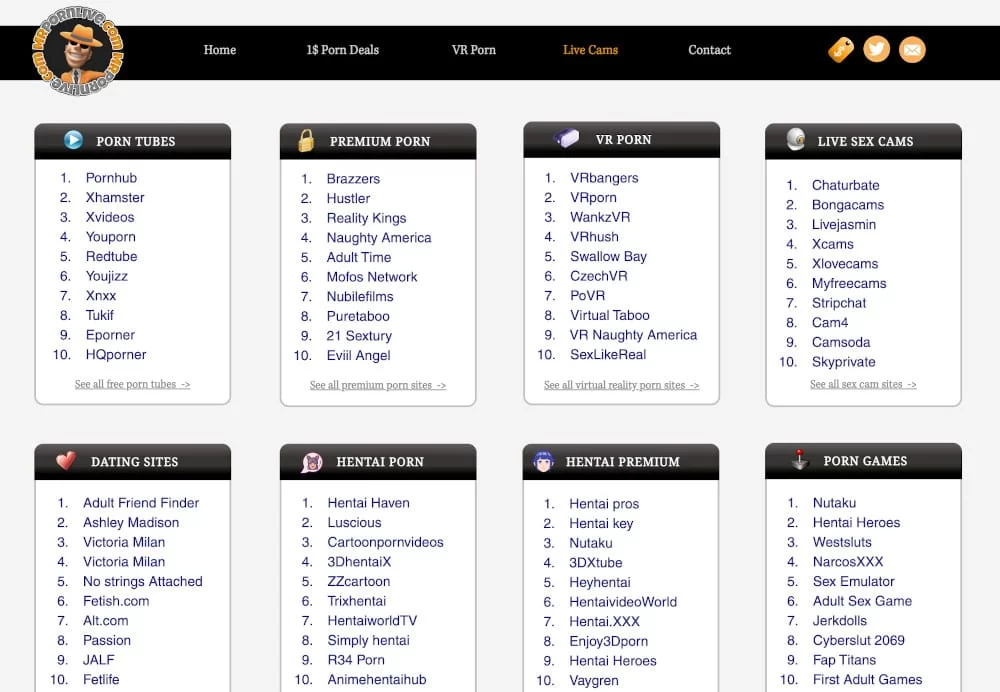Select the highlighted Live Cams menu item
1000x692 pixels.
point(590,50)
